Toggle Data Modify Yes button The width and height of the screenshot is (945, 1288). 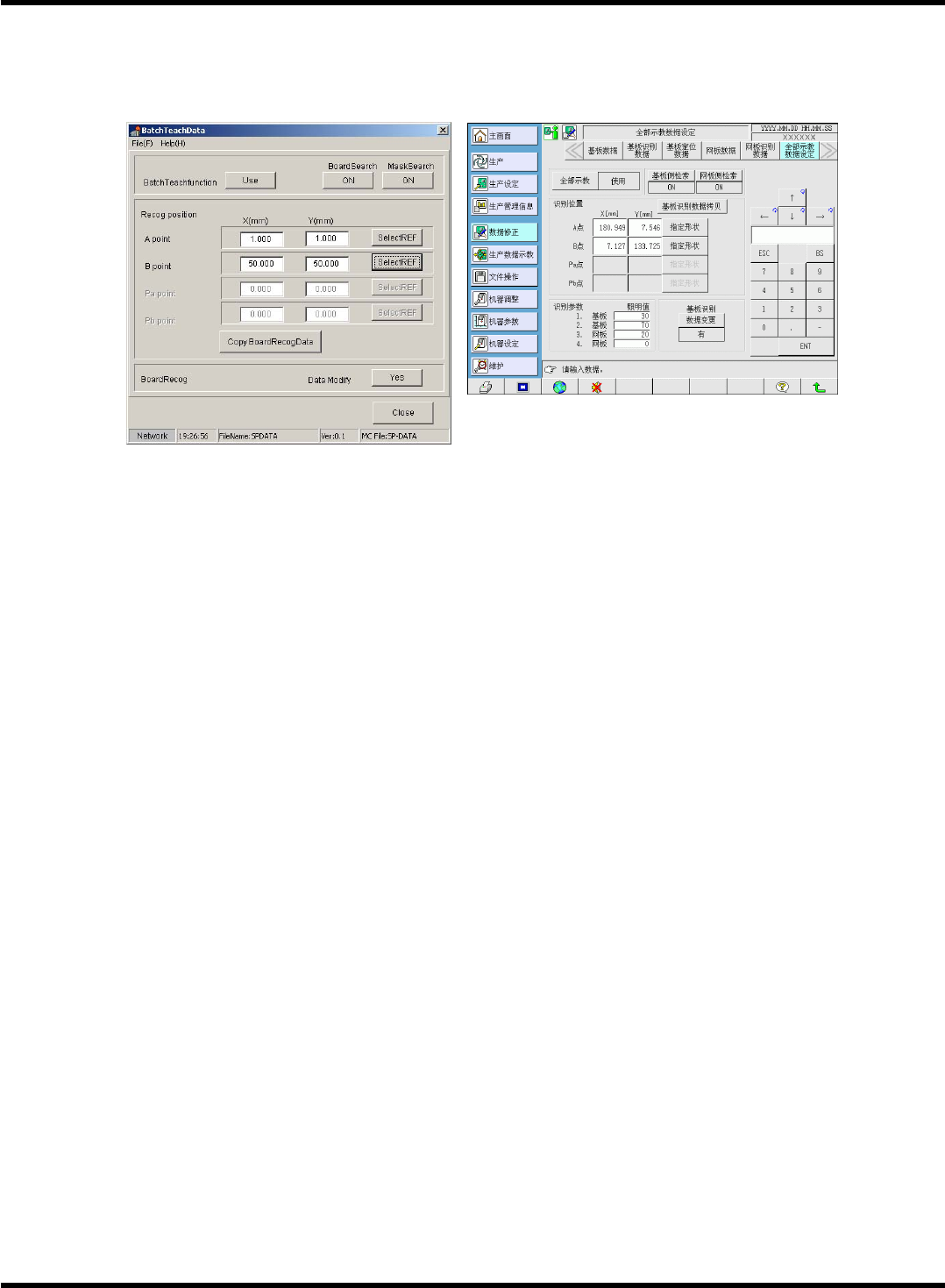pos(397,377)
